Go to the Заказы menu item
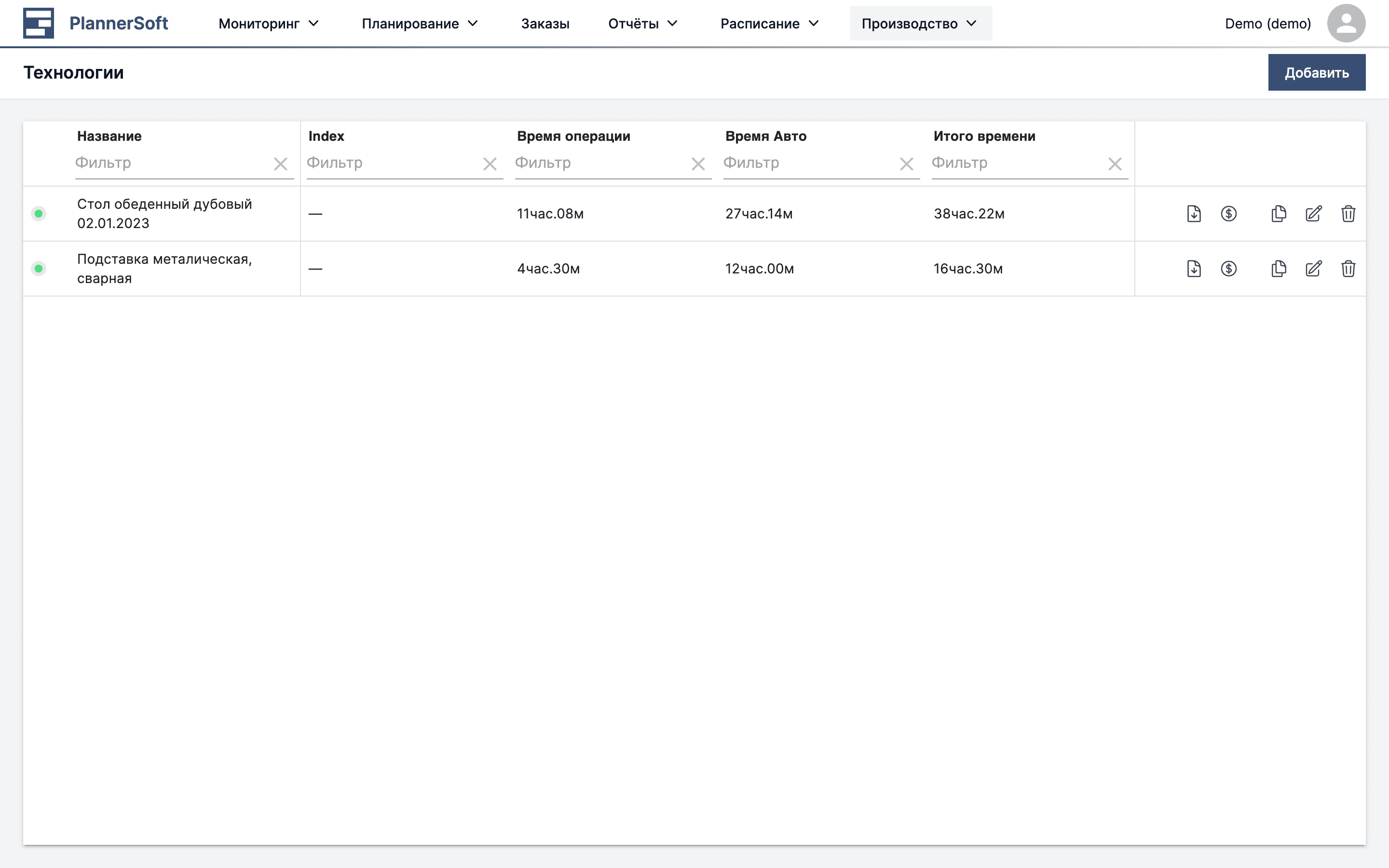 pyautogui.click(x=545, y=24)
